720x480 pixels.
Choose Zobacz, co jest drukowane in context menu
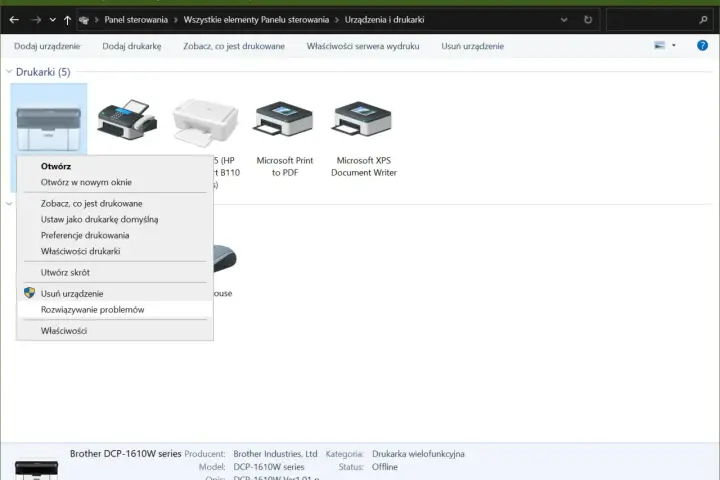pos(115,203)
